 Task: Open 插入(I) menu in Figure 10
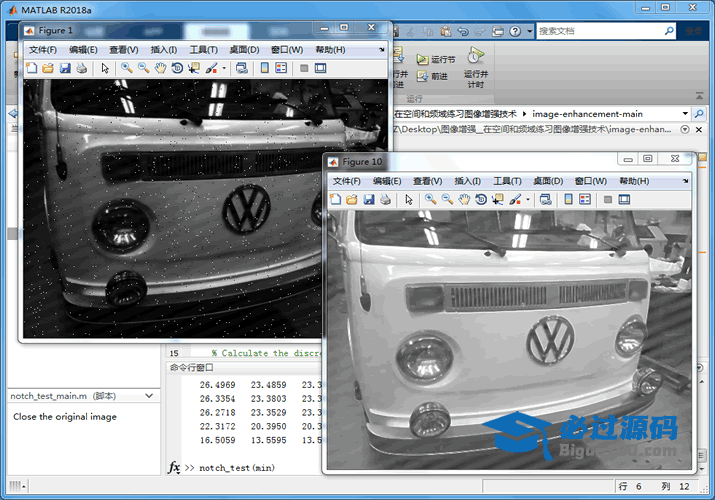468,181
